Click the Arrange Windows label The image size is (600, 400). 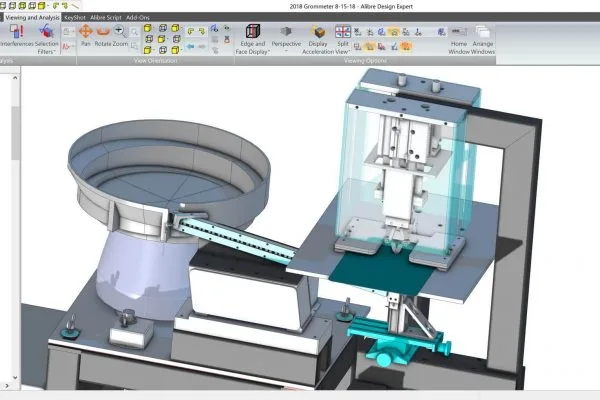[x=483, y=47]
